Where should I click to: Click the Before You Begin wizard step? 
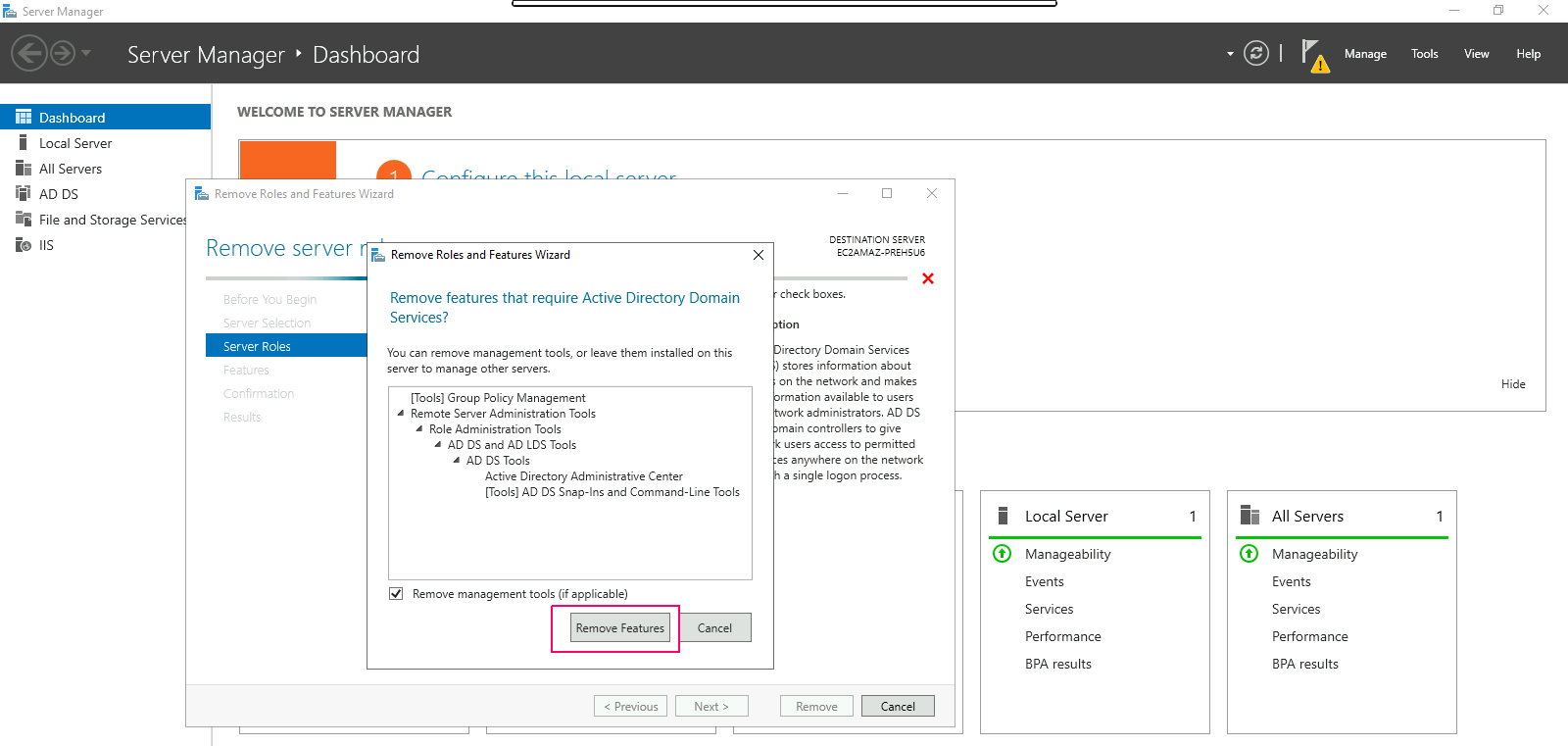coord(269,299)
